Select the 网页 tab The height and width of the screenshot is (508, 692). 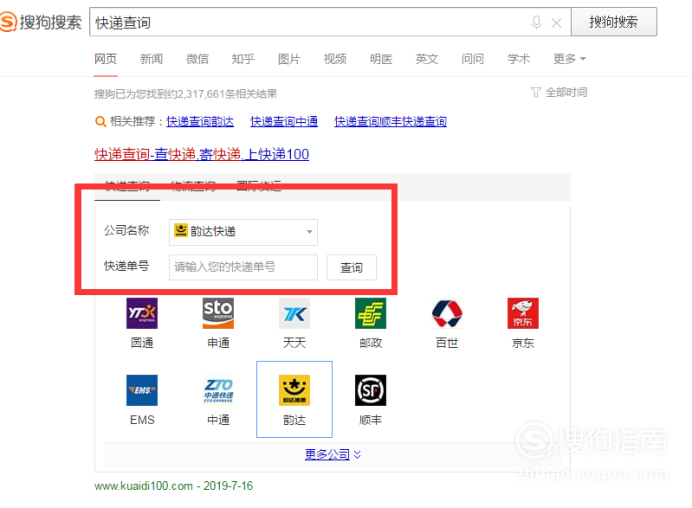[x=105, y=59]
